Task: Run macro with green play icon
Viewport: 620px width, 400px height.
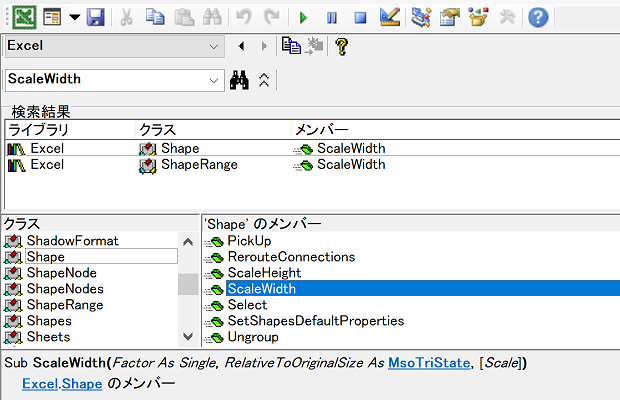Action: click(x=303, y=18)
